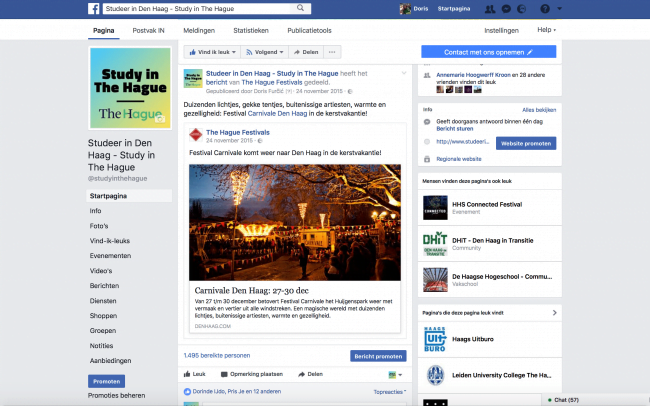Expand the post options chevron arrow
Viewport: 650px width, 406px height.
403,74
